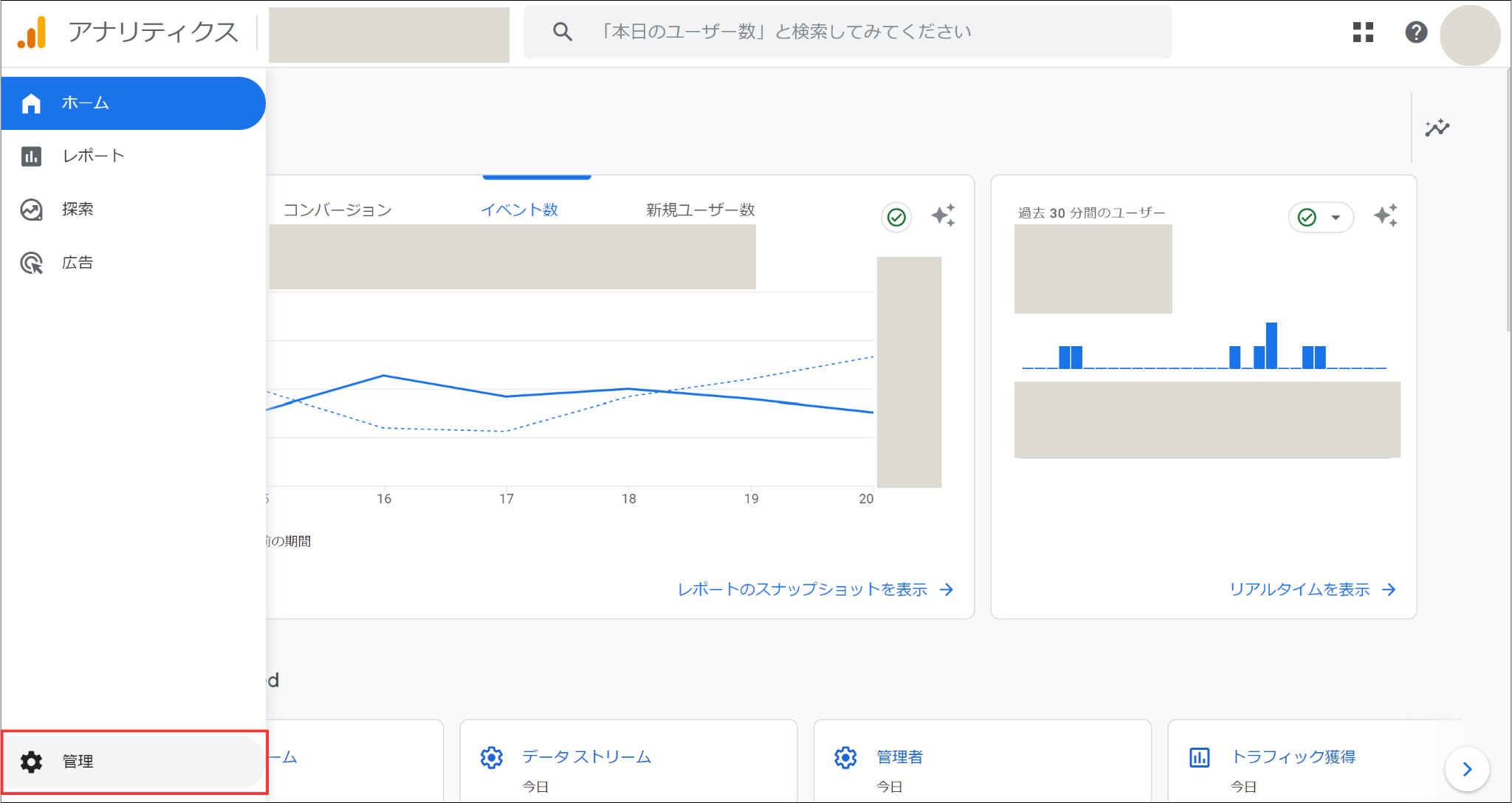Open the 管理者 card

coord(983,761)
